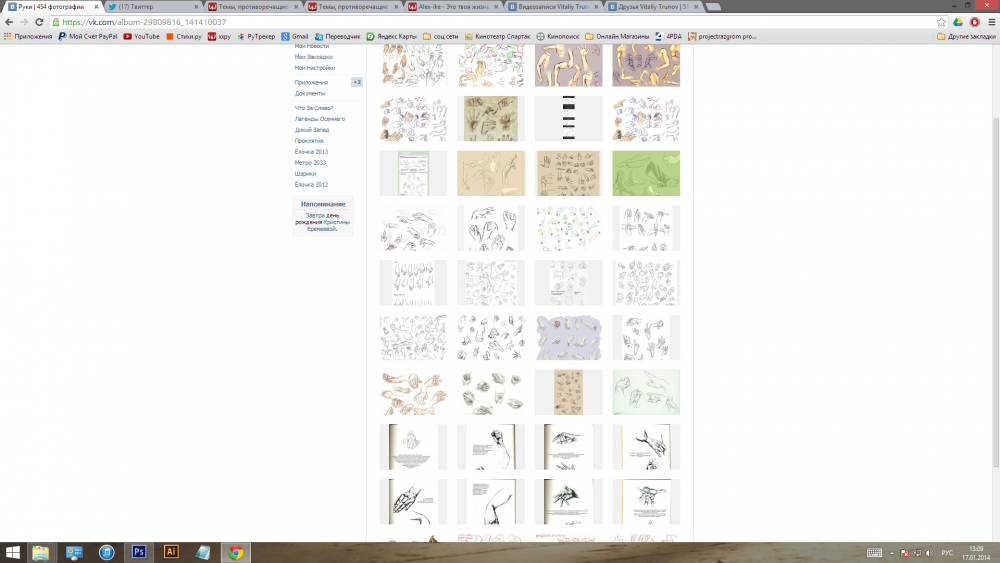The image size is (1000, 563).
Task: Open the 4PDA bookmark
Action: [668, 36]
